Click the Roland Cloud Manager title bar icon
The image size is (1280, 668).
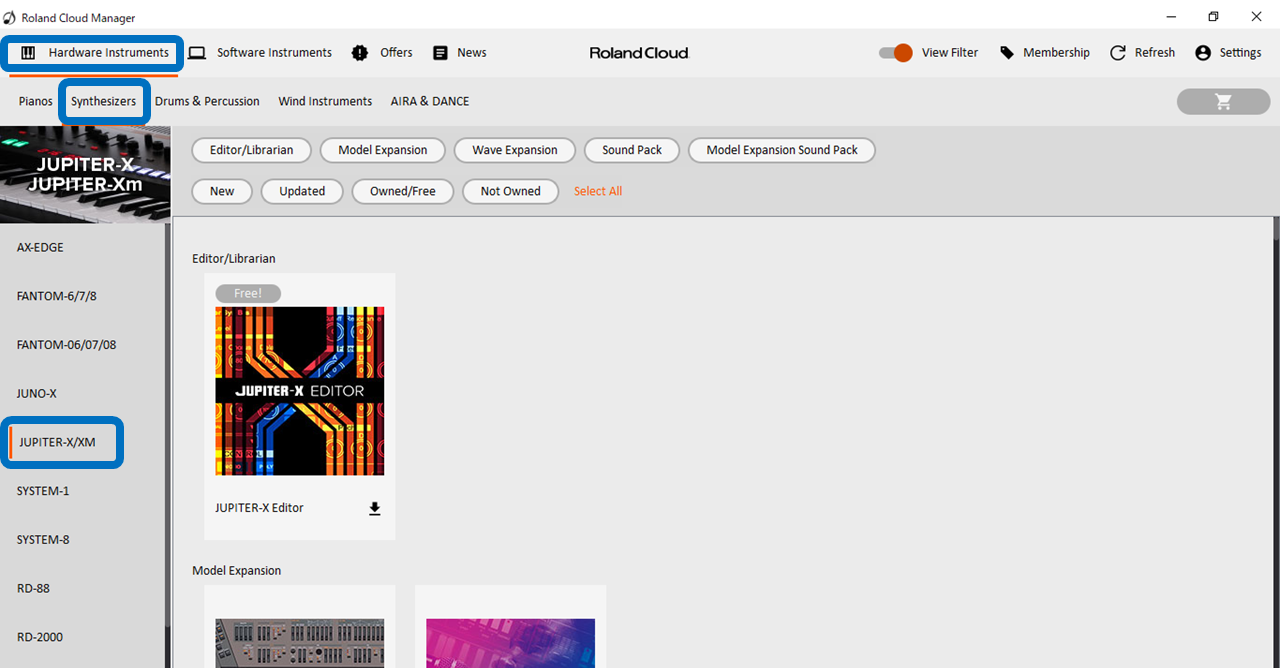[x=9, y=18]
